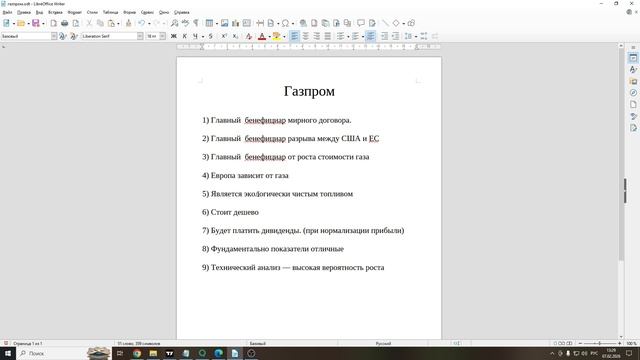The width and height of the screenshot is (640, 360).
Task: Click the Increase indent icon
Action: [384, 36]
